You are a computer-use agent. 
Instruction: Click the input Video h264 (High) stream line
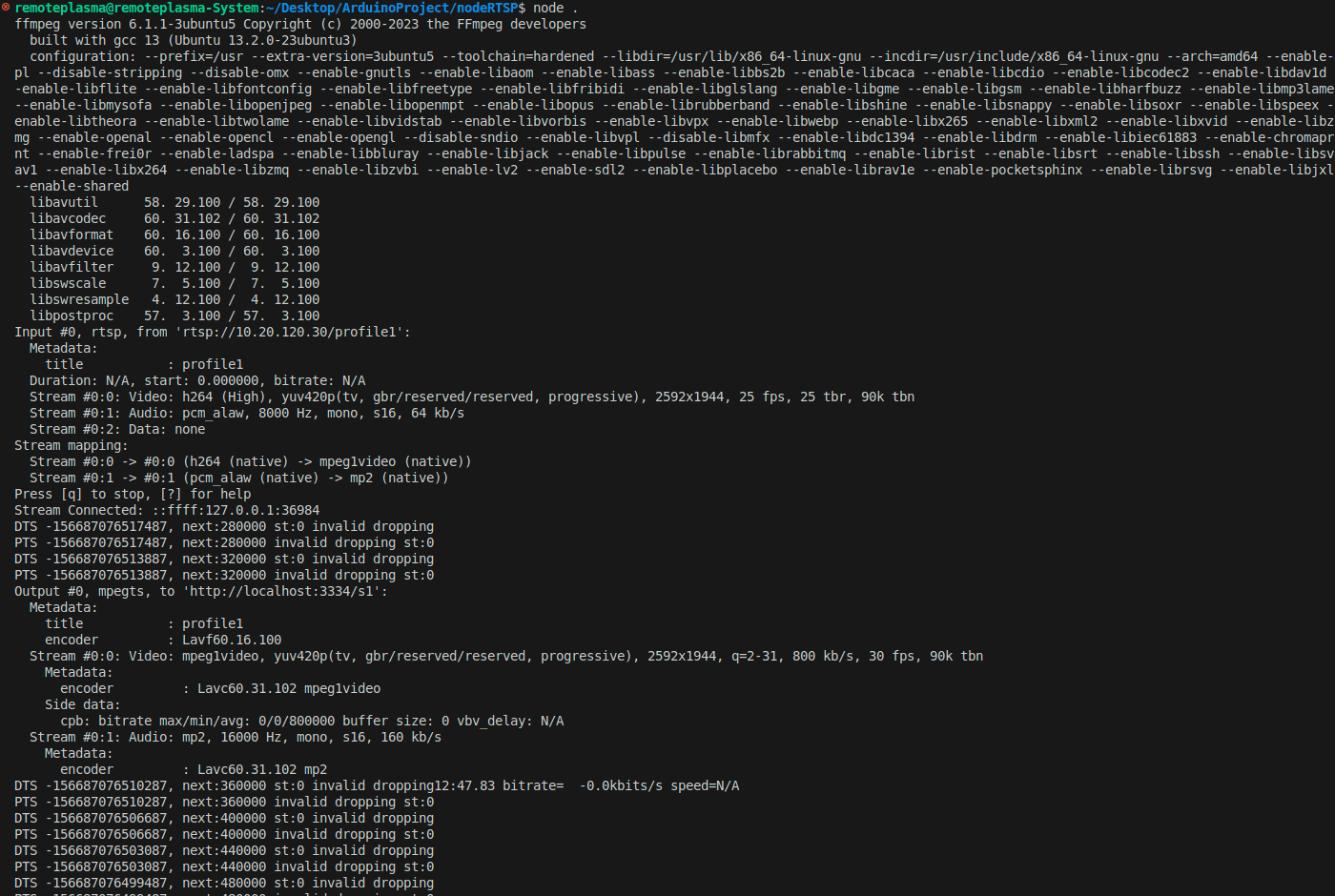tap(472, 397)
